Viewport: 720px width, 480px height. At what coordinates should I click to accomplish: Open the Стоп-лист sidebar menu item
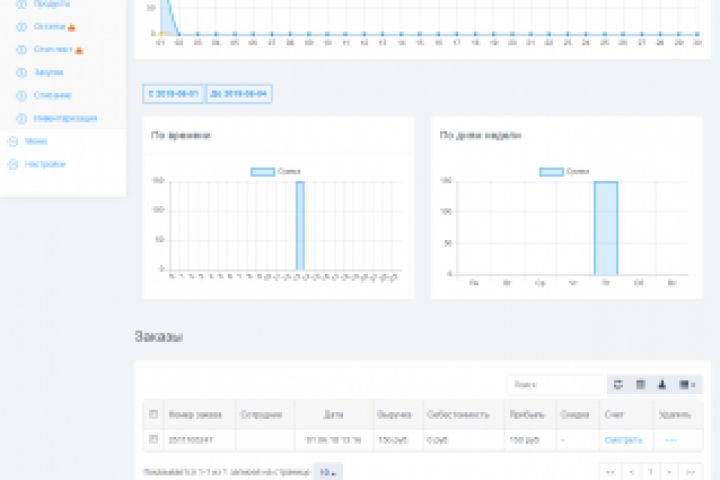53,49
